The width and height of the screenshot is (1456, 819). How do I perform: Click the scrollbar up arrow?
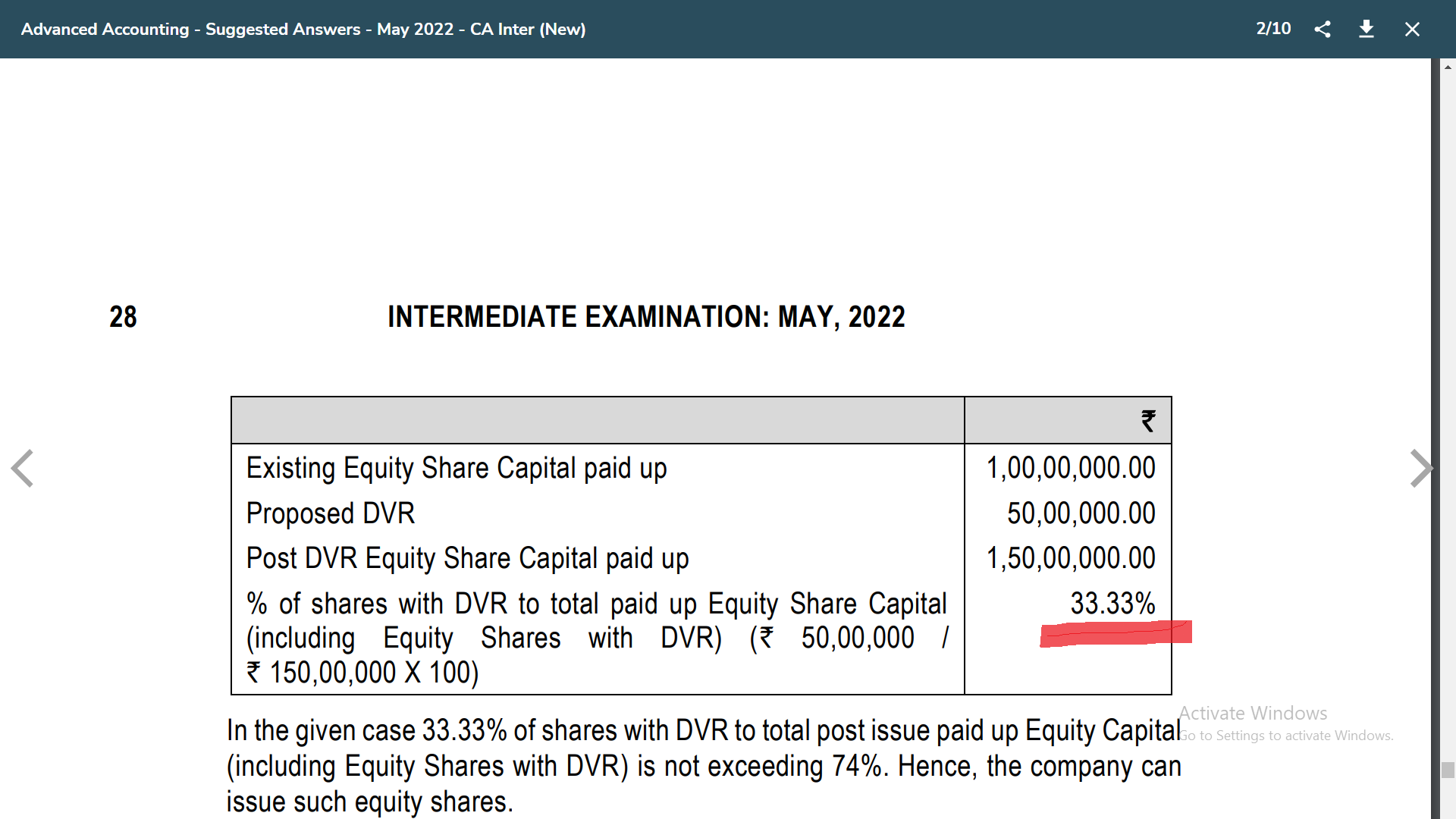click(1448, 67)
